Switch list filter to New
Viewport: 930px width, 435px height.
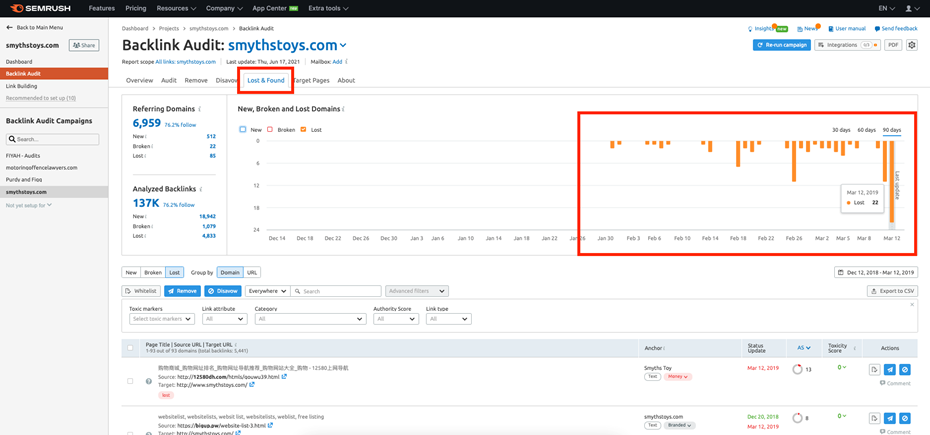[131, 272]
